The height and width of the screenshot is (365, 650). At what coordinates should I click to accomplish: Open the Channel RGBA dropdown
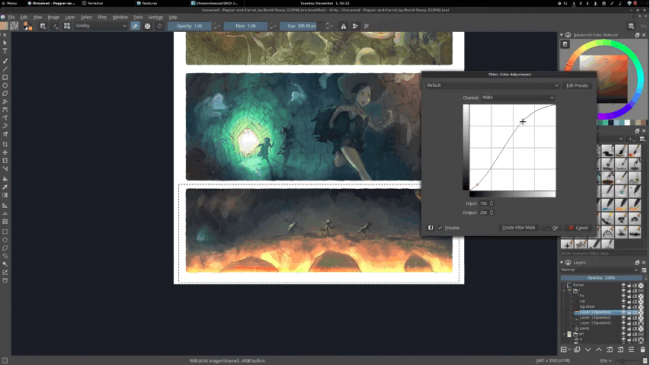(517, 98)
